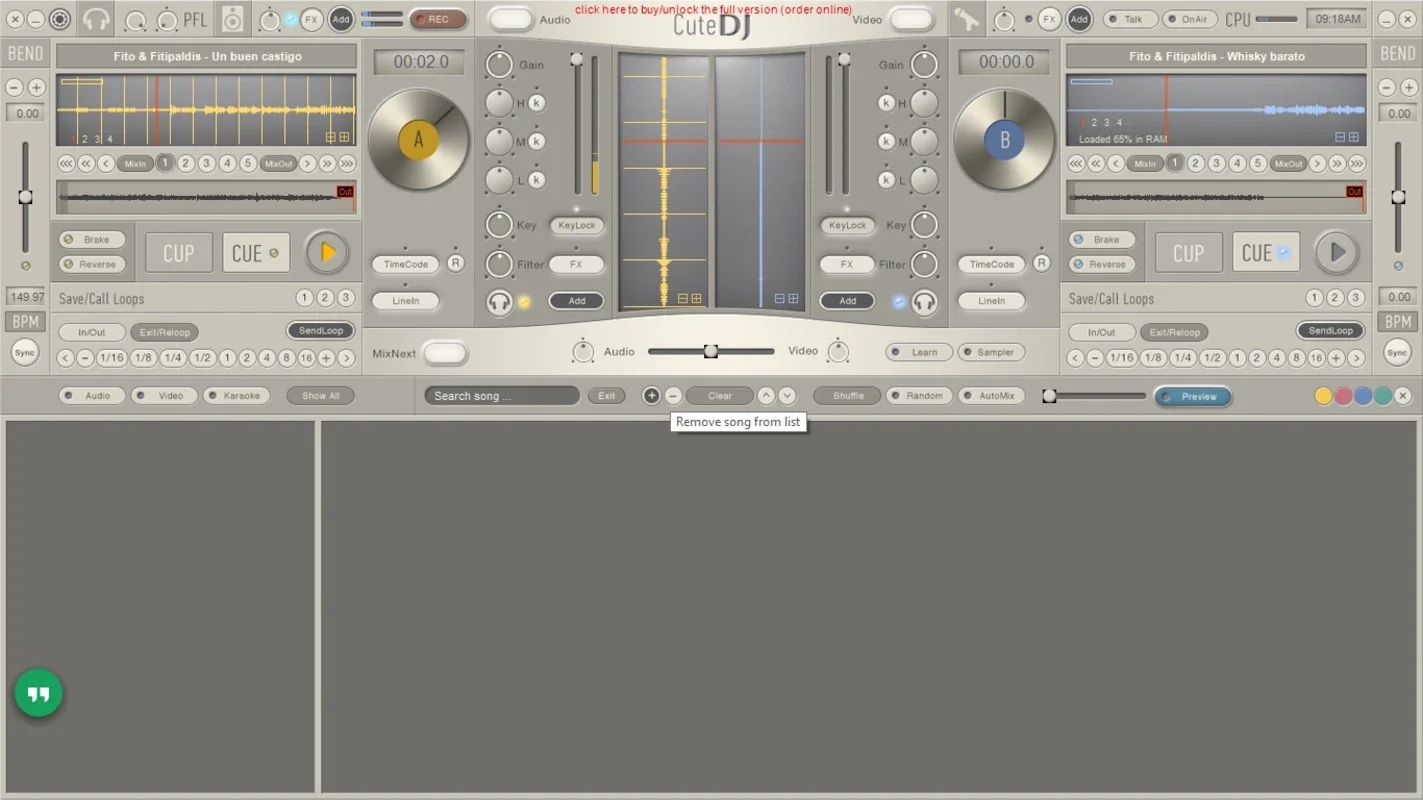Toggle the MixNext switch
Screen dimensions: 1423x800
point(445,353)
